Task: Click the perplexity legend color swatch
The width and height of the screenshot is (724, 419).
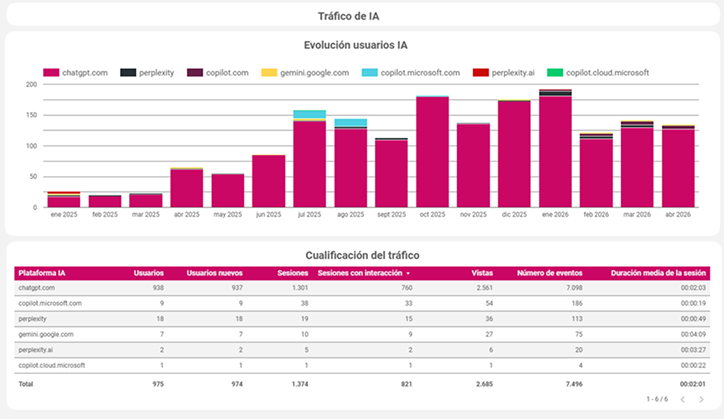Action: (128, 73)
